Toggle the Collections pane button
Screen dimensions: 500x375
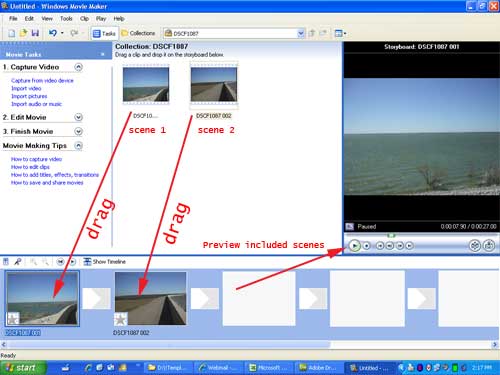tap(138, 33)
